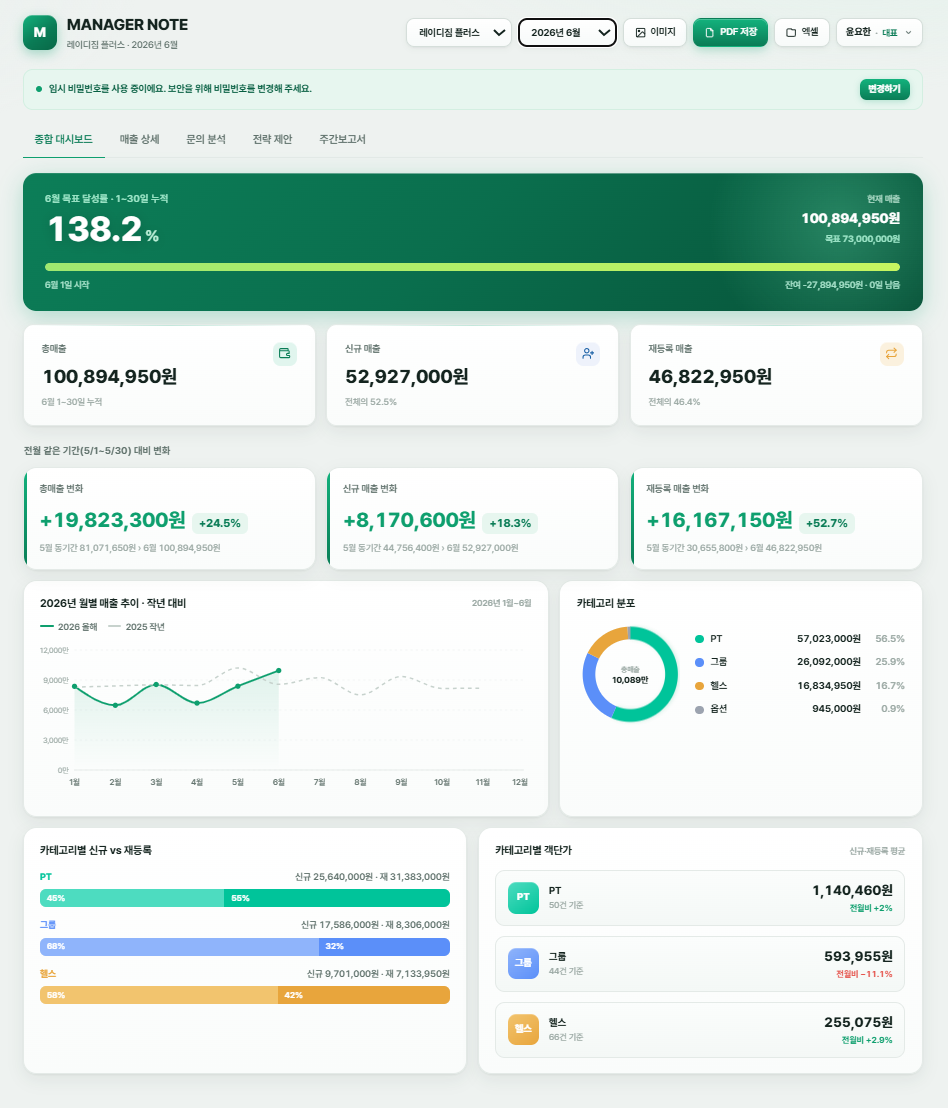Click the +24.5% change badge
948x1108 pixels.
[220, 524]
